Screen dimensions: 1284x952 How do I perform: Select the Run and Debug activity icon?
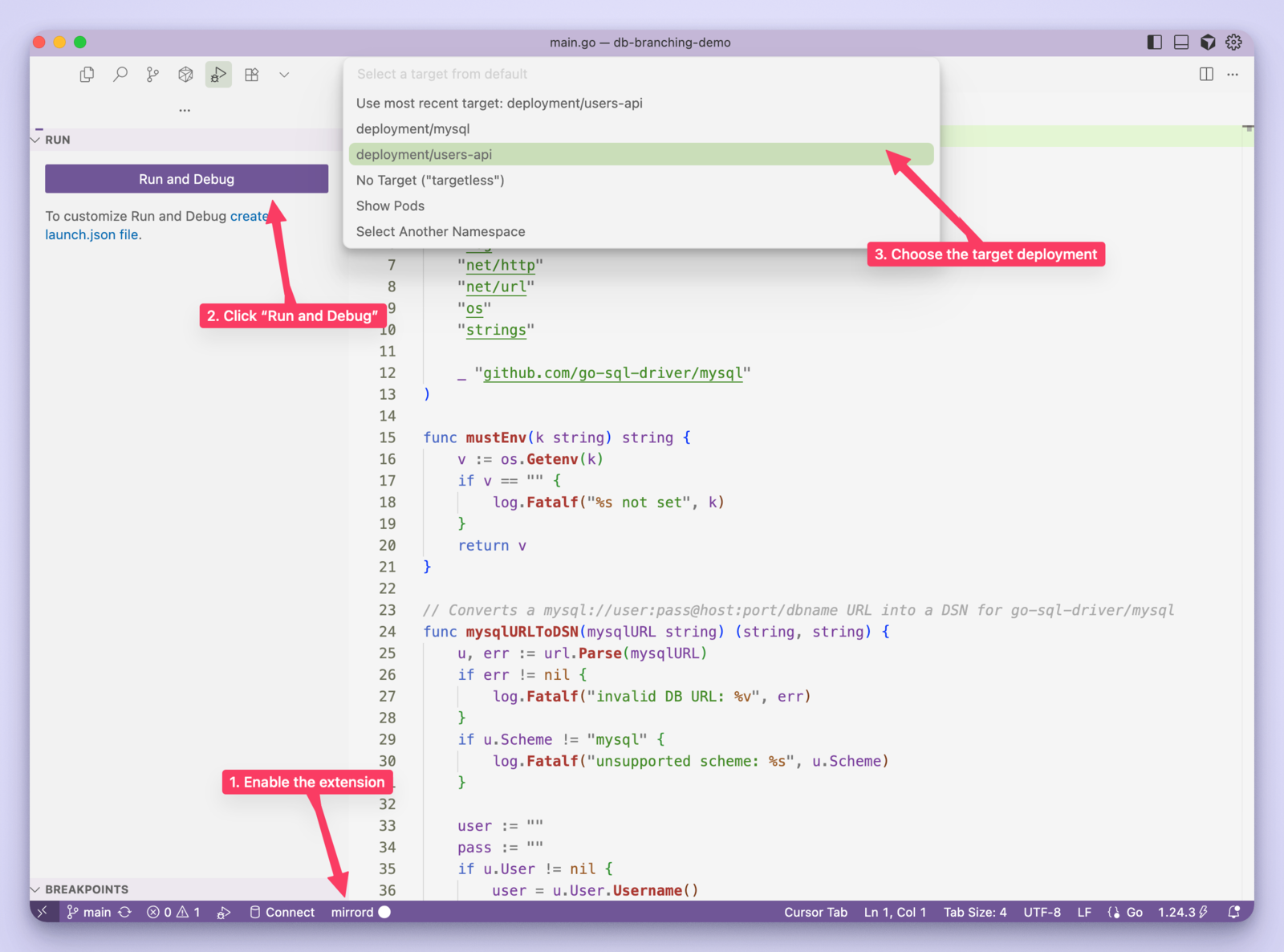[218, 75]
